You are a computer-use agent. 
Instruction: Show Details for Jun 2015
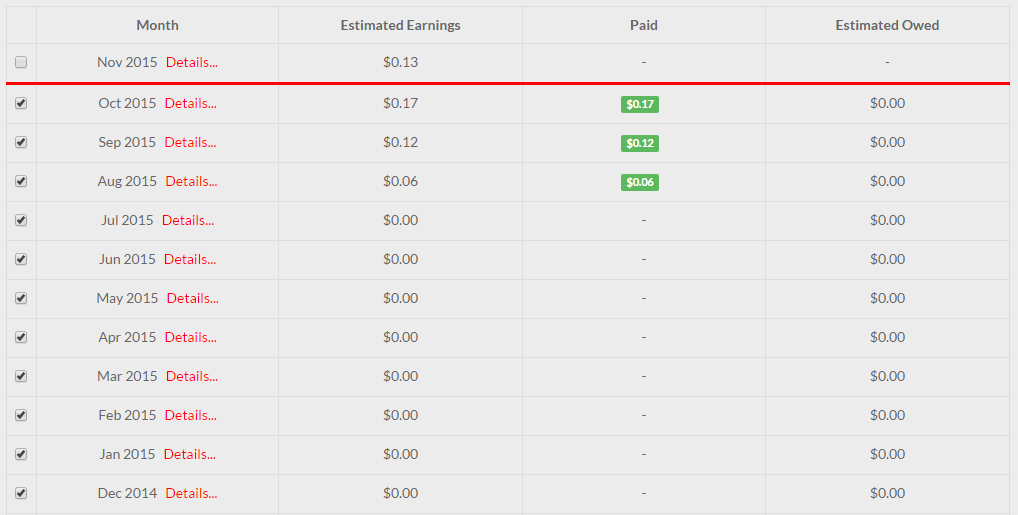click(190, 259)
